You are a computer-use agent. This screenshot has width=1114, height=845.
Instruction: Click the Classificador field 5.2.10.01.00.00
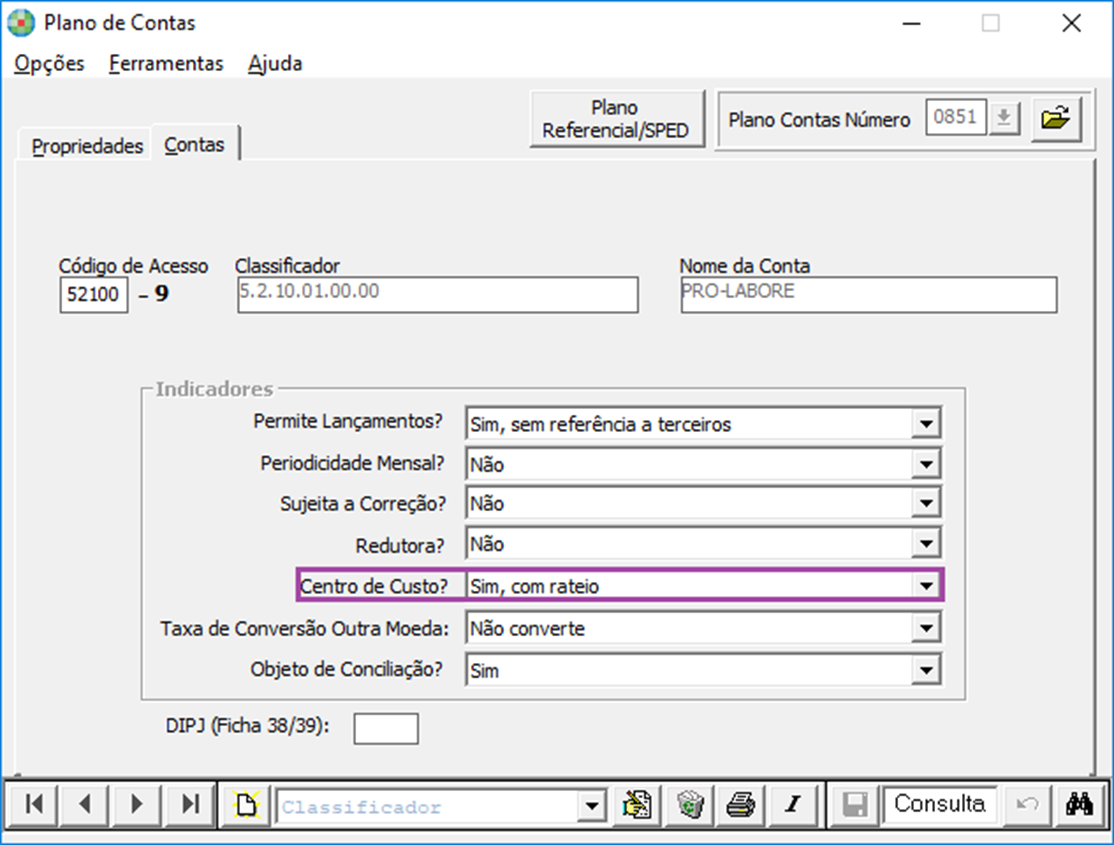pyautogui.click(x=438, y=294)
